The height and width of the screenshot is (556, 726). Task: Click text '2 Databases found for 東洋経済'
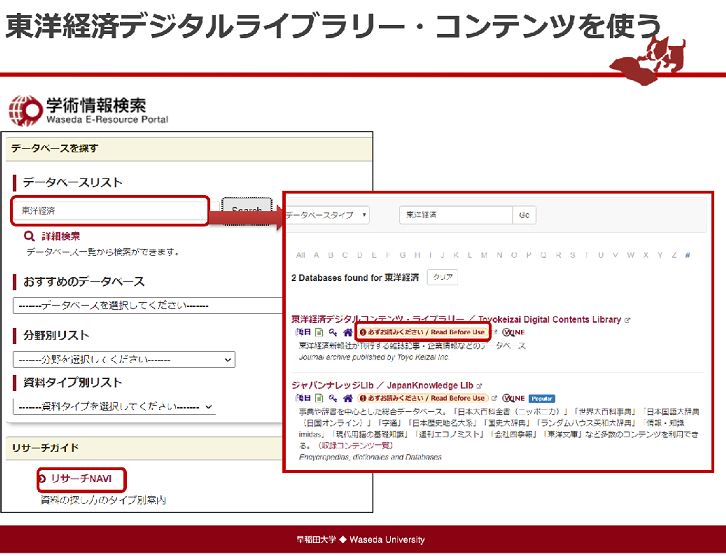(355, 278)
